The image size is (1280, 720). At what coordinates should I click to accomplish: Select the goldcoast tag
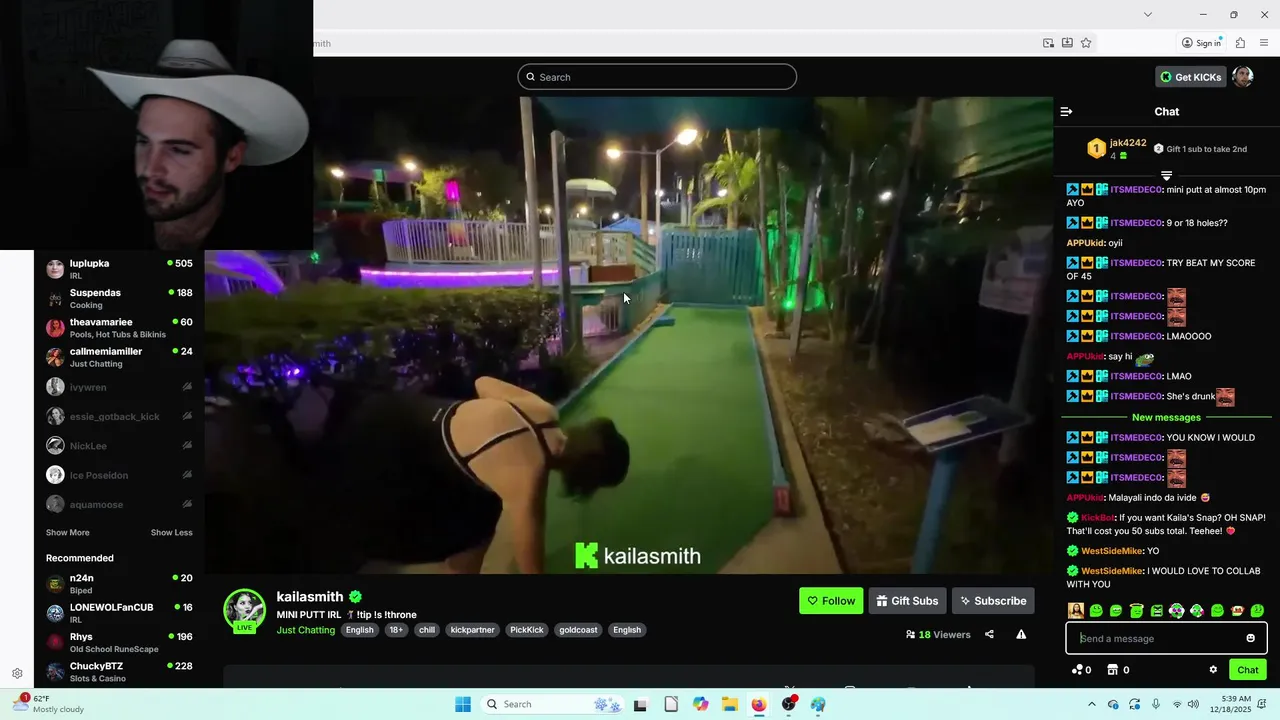point(579,630)
